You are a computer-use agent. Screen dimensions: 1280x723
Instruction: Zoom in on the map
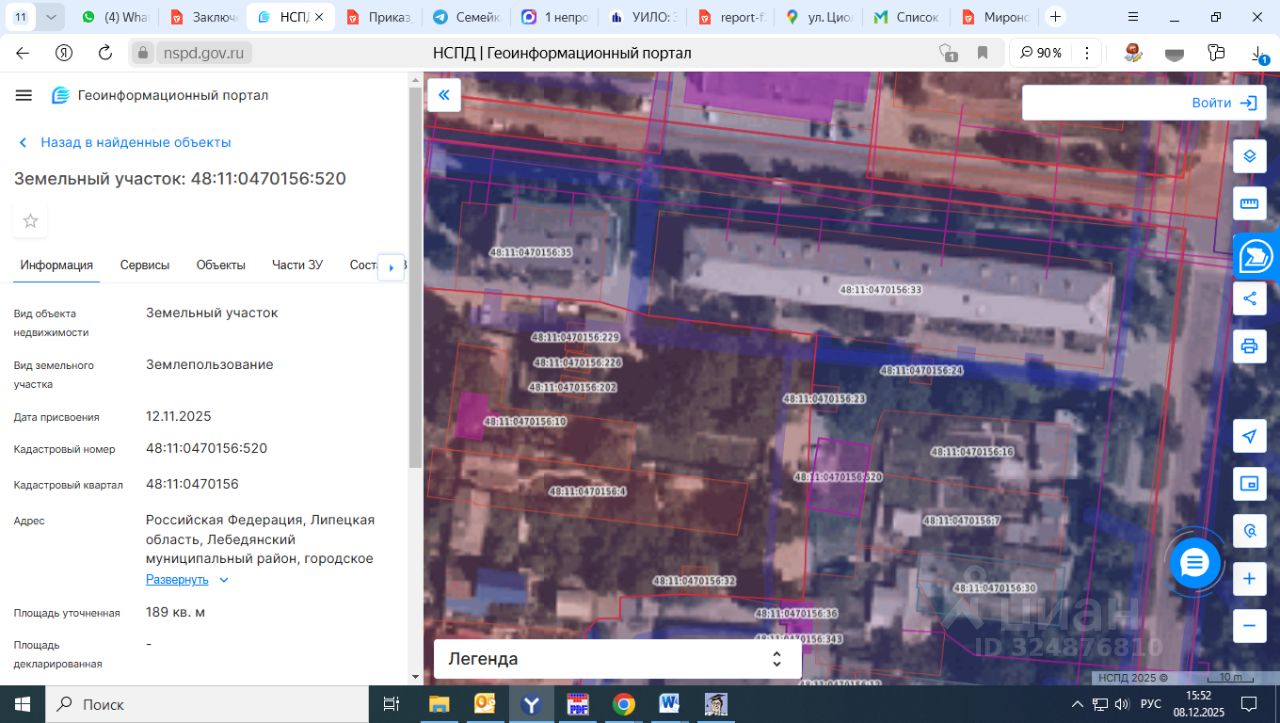pos(1249,578)
